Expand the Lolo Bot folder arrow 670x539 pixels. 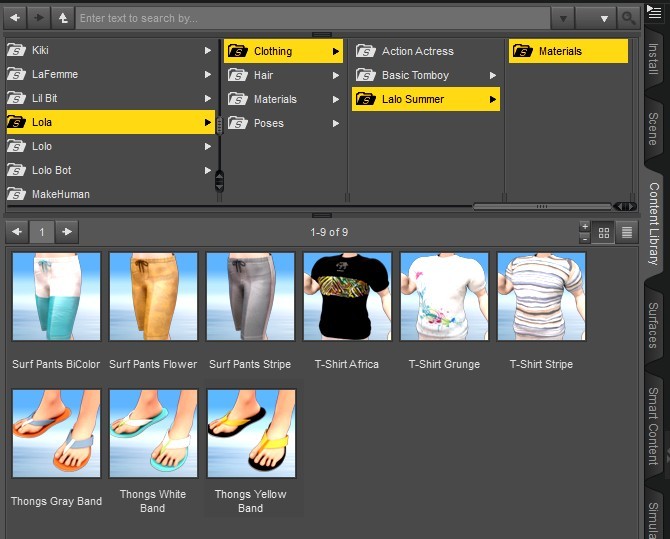(208, 170)
